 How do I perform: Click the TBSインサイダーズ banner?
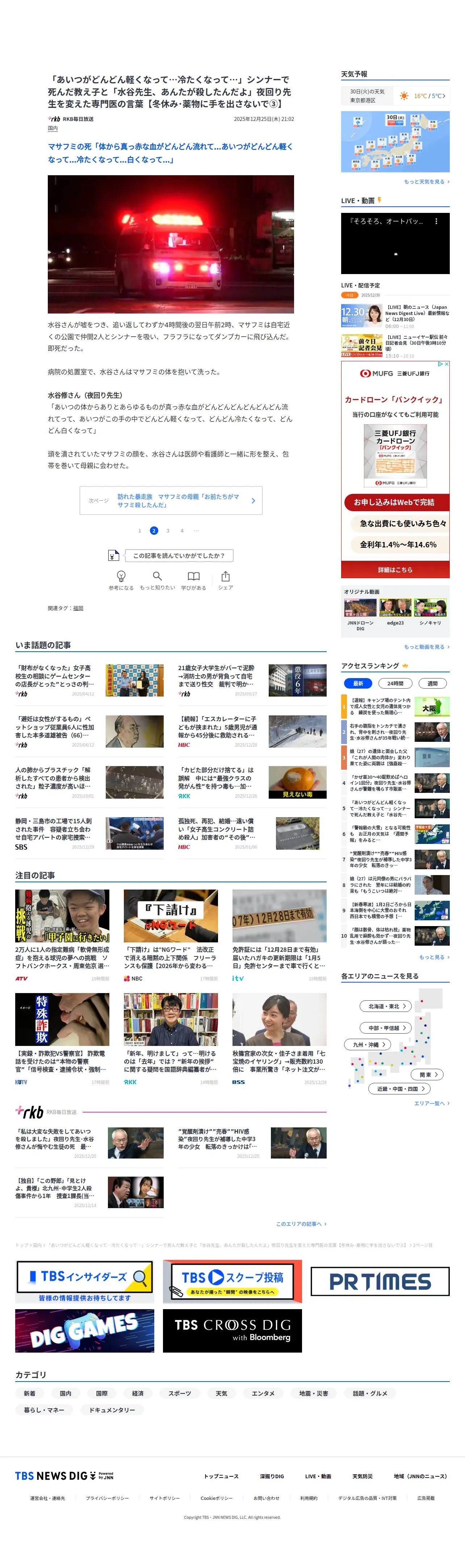(85, 1281)
